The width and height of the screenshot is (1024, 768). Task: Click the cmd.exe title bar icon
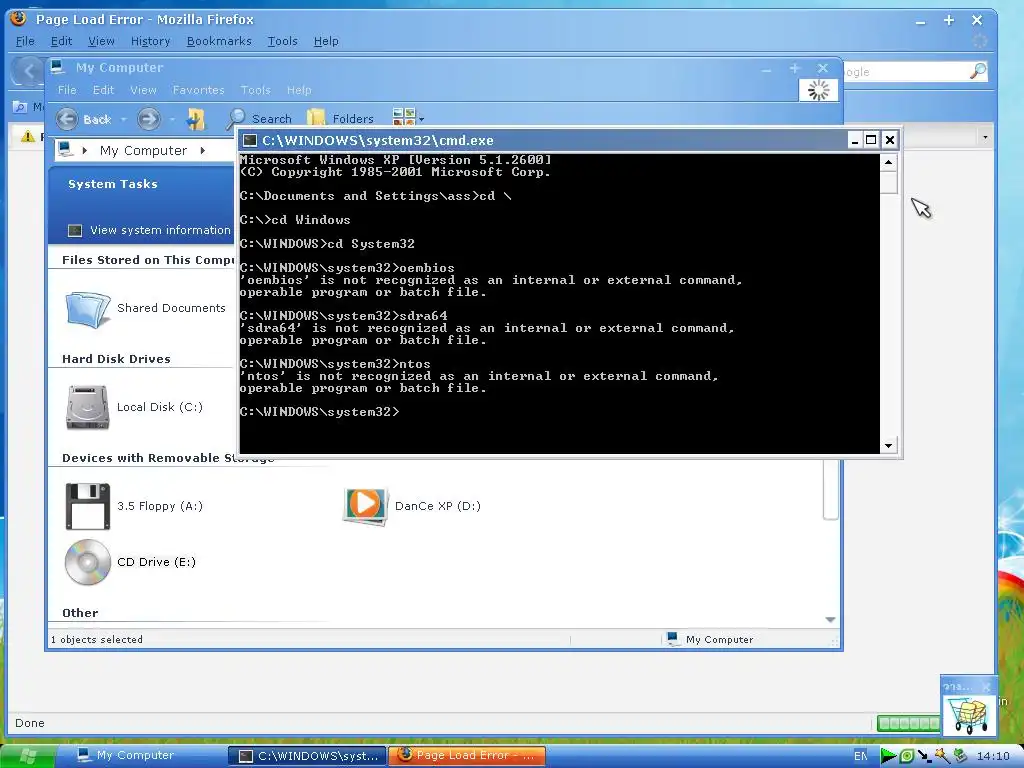249,140
